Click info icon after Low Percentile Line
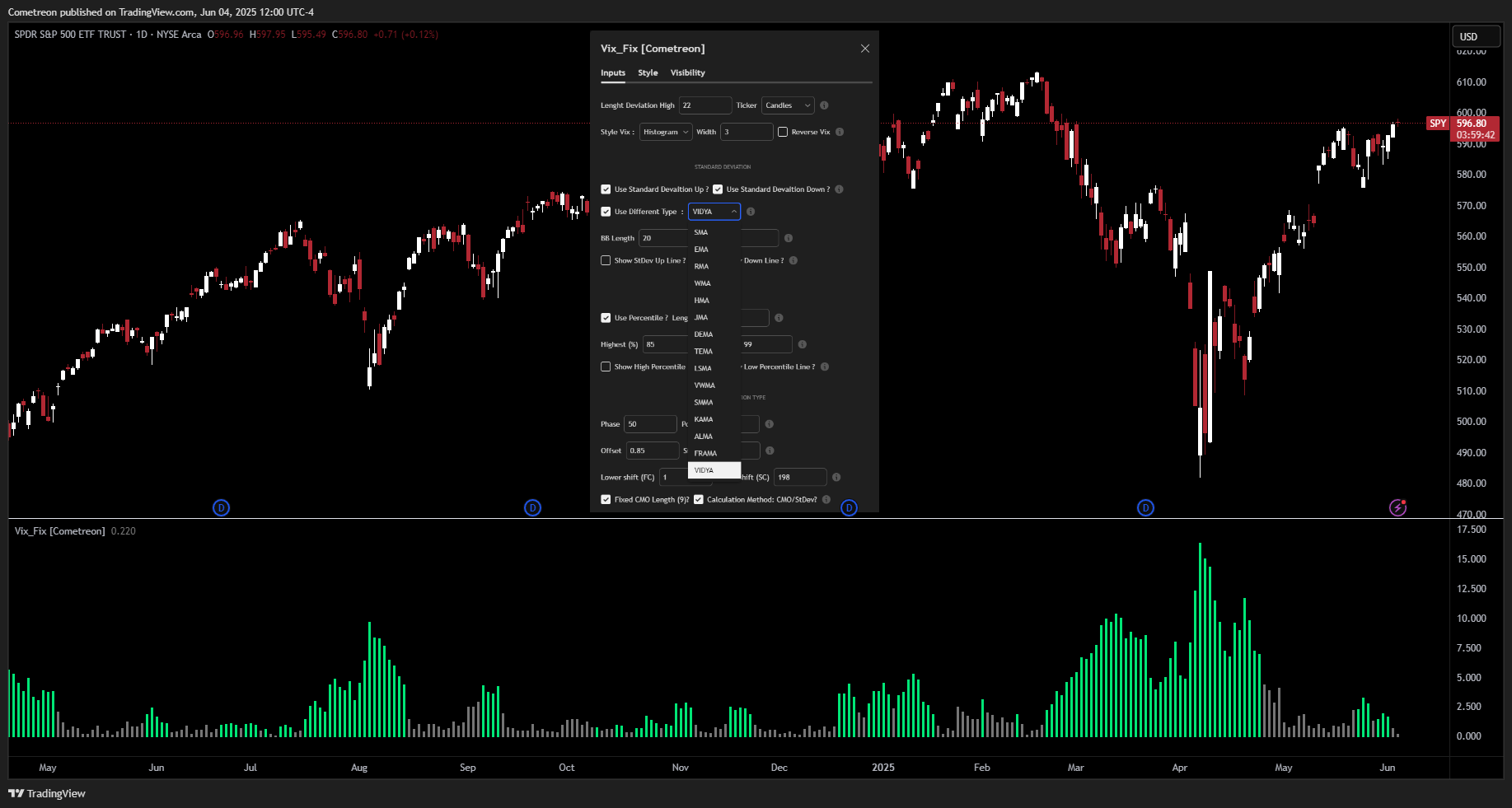Image resolution: width=1512 pixels, height=808 pixels. click(x=825, y=367)
